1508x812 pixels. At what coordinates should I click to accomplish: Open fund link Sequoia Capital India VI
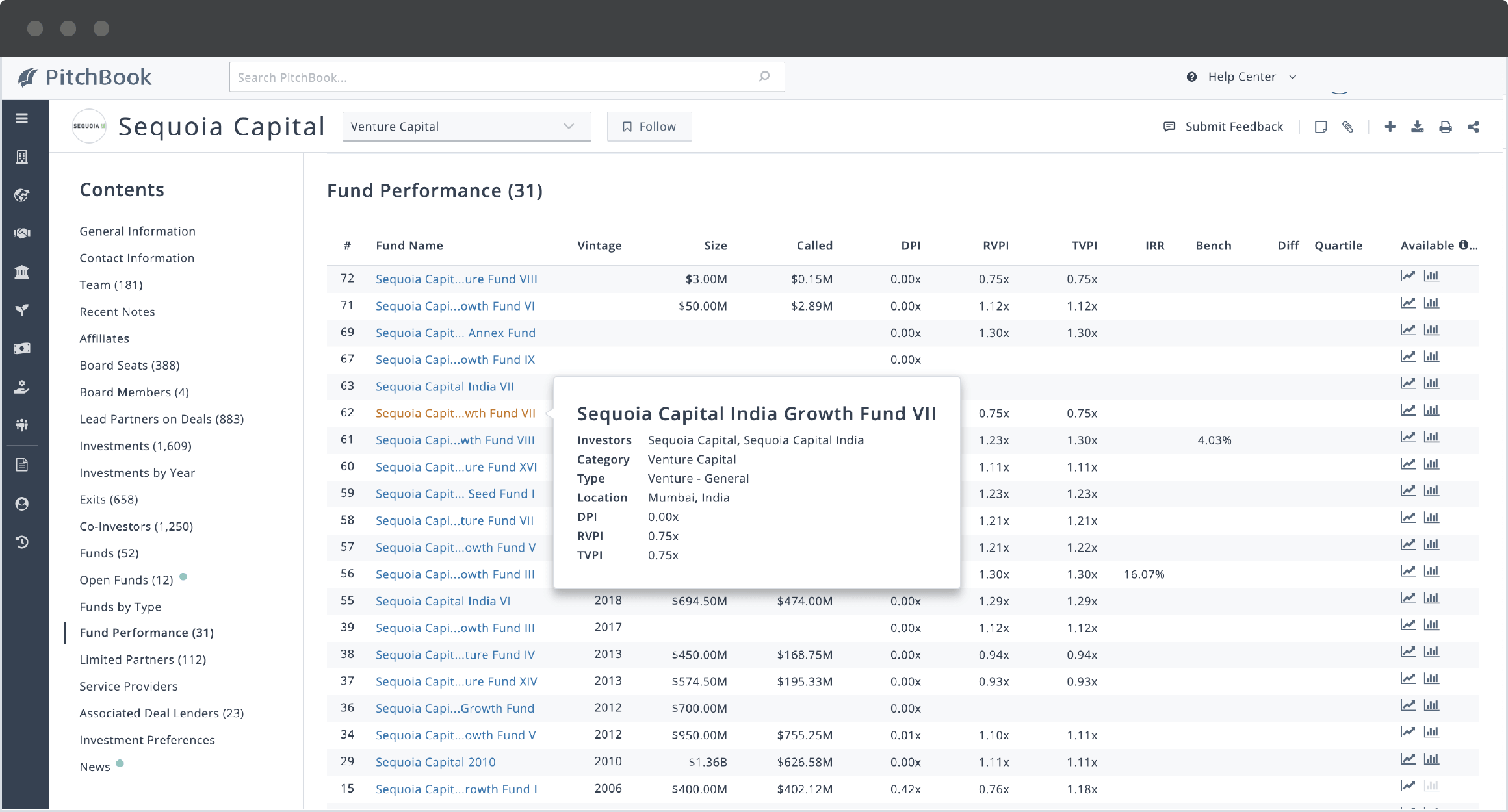coord(443,601)
